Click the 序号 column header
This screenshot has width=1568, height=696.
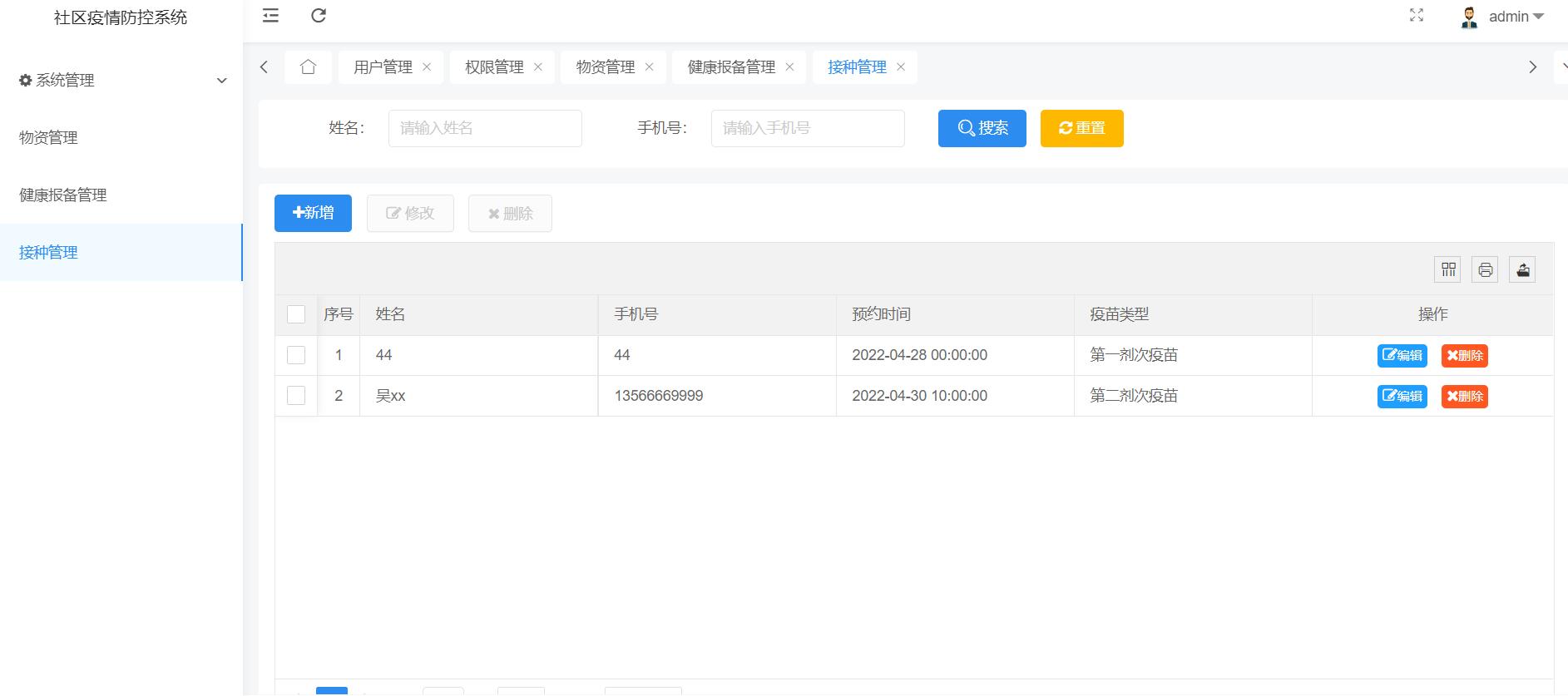(339, 314)
